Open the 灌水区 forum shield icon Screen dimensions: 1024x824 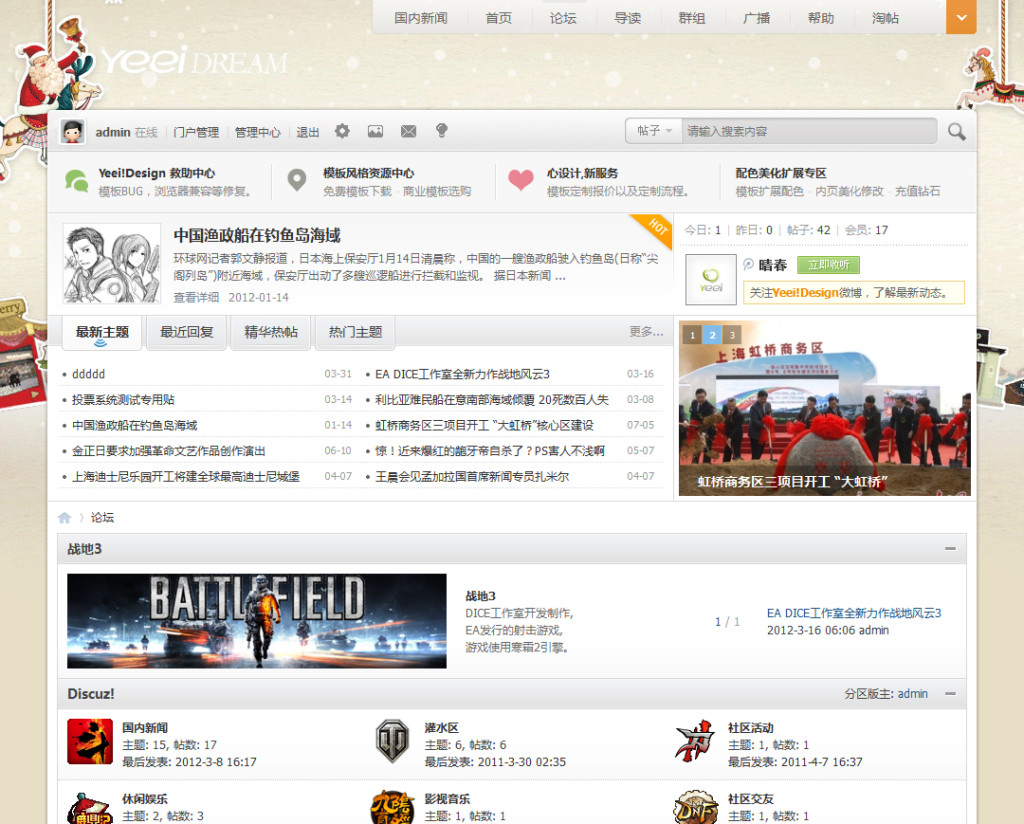pos(392,742)
